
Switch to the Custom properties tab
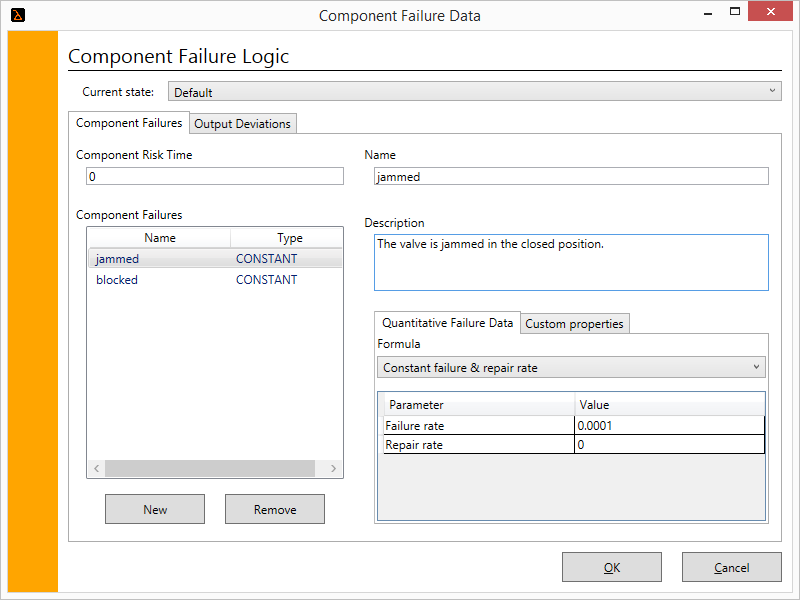(x=574, y=324)
